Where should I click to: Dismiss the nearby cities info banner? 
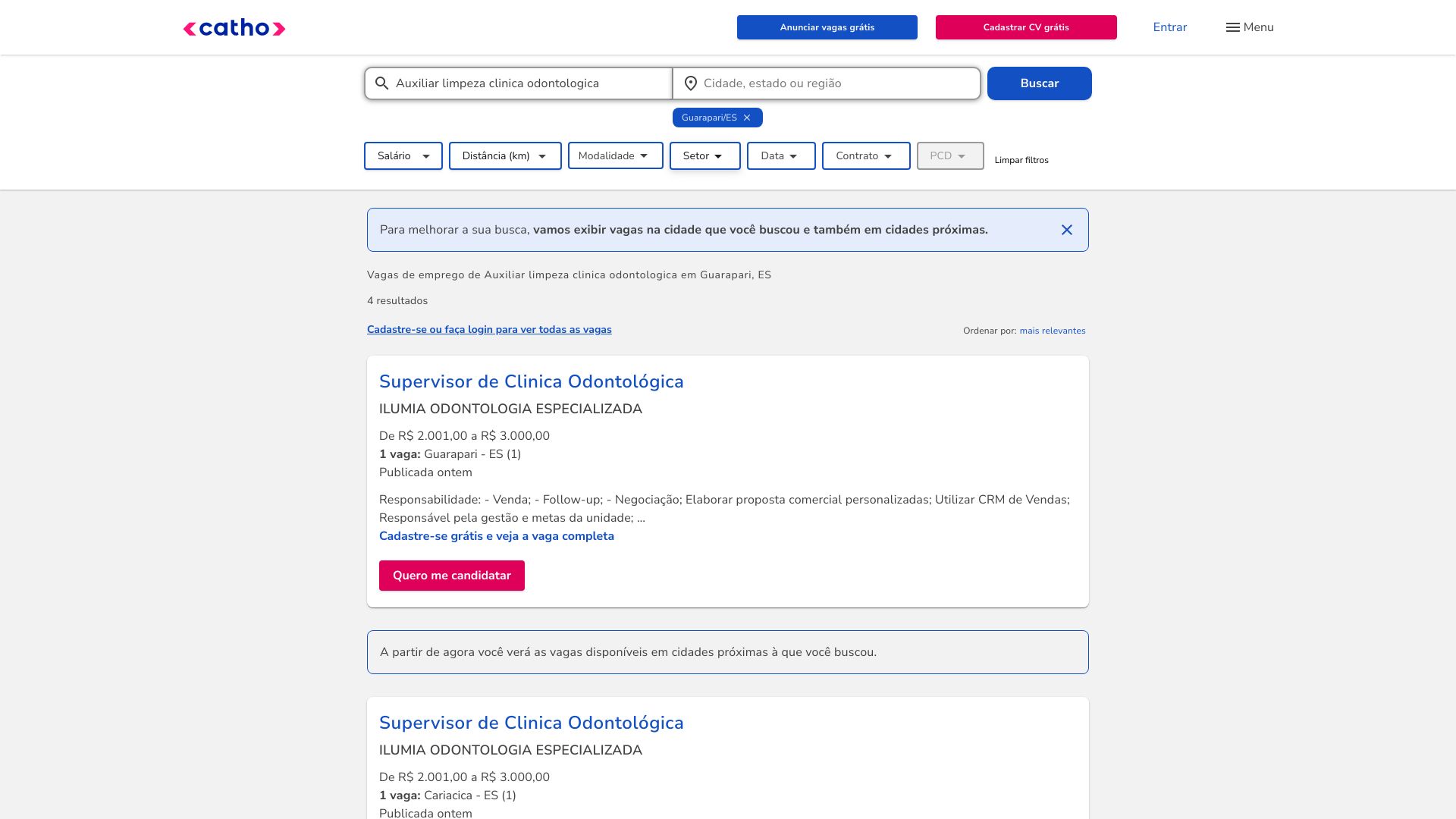point(1067,230)
